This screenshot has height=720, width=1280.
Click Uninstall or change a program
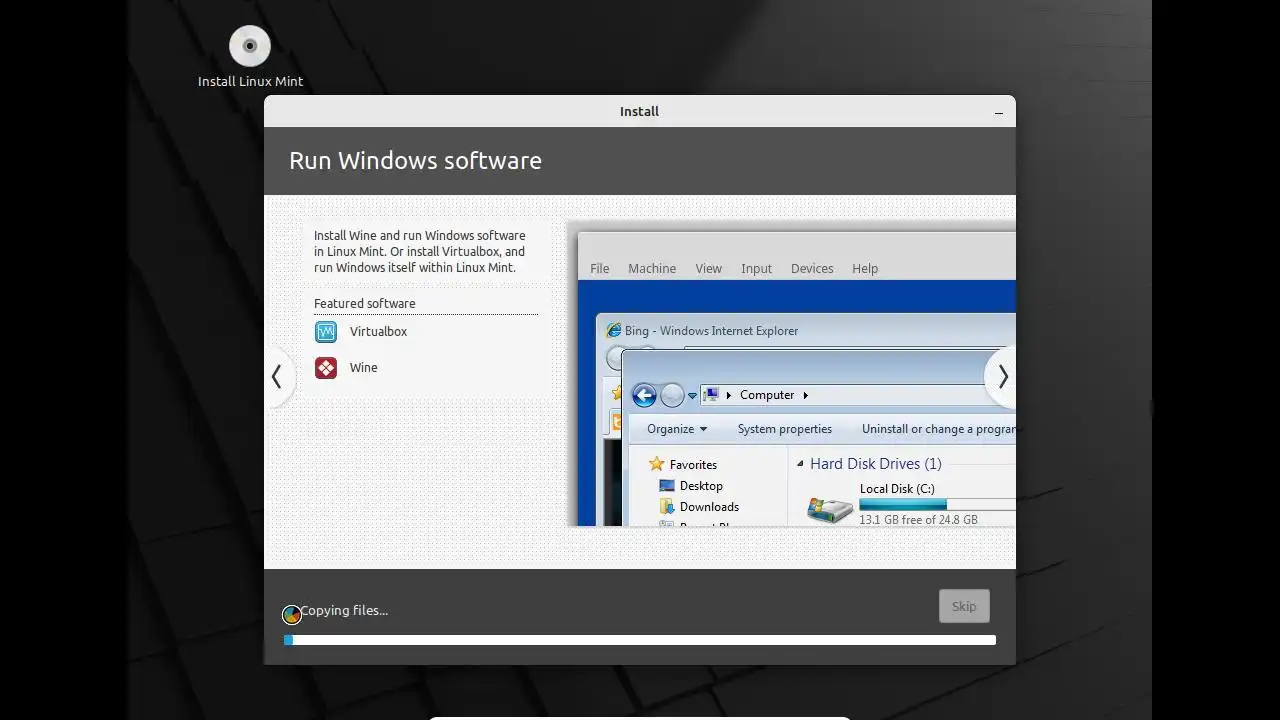938,429
